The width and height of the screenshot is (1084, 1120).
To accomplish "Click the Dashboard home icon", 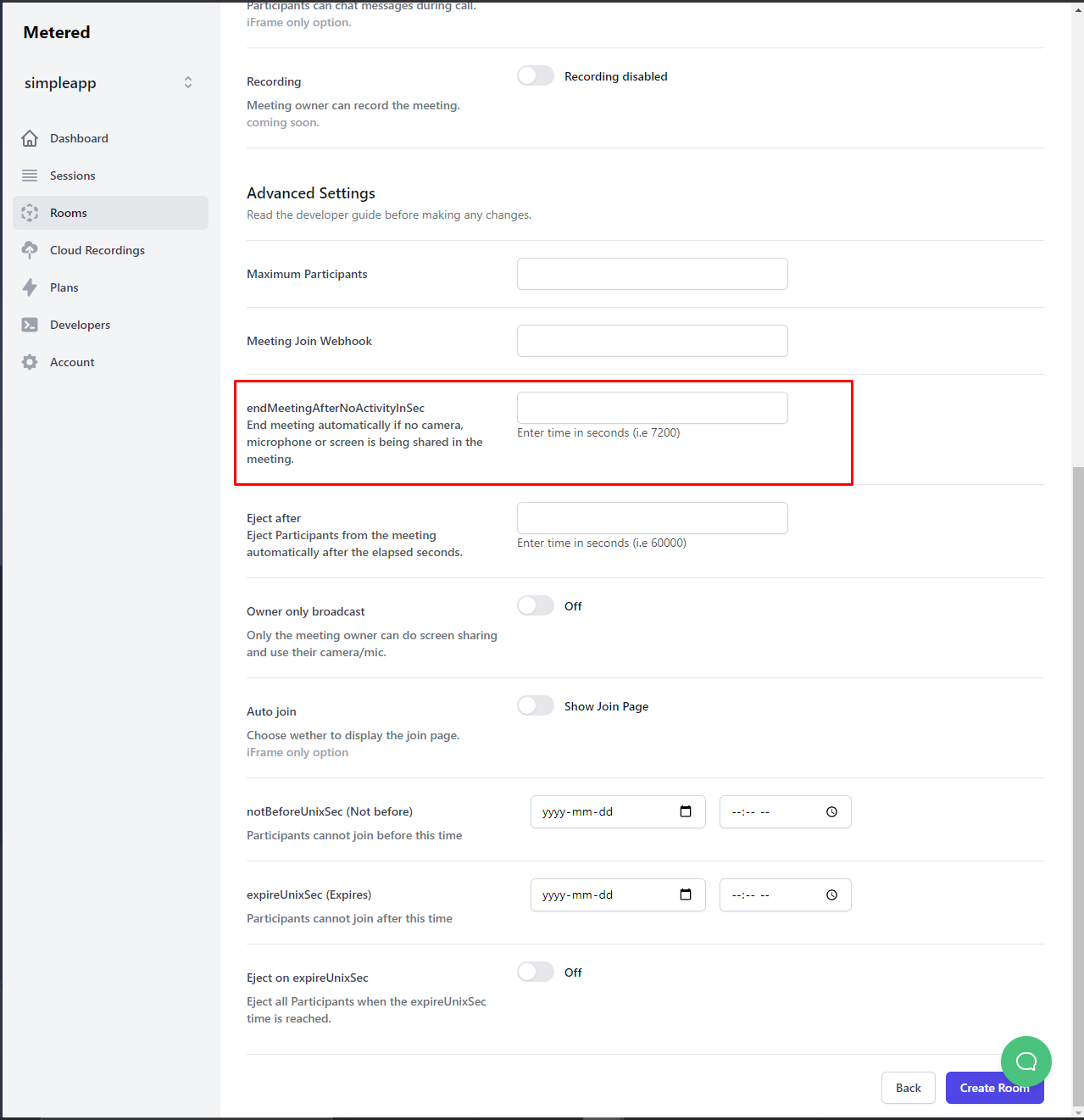I will (x=30, y=138).
